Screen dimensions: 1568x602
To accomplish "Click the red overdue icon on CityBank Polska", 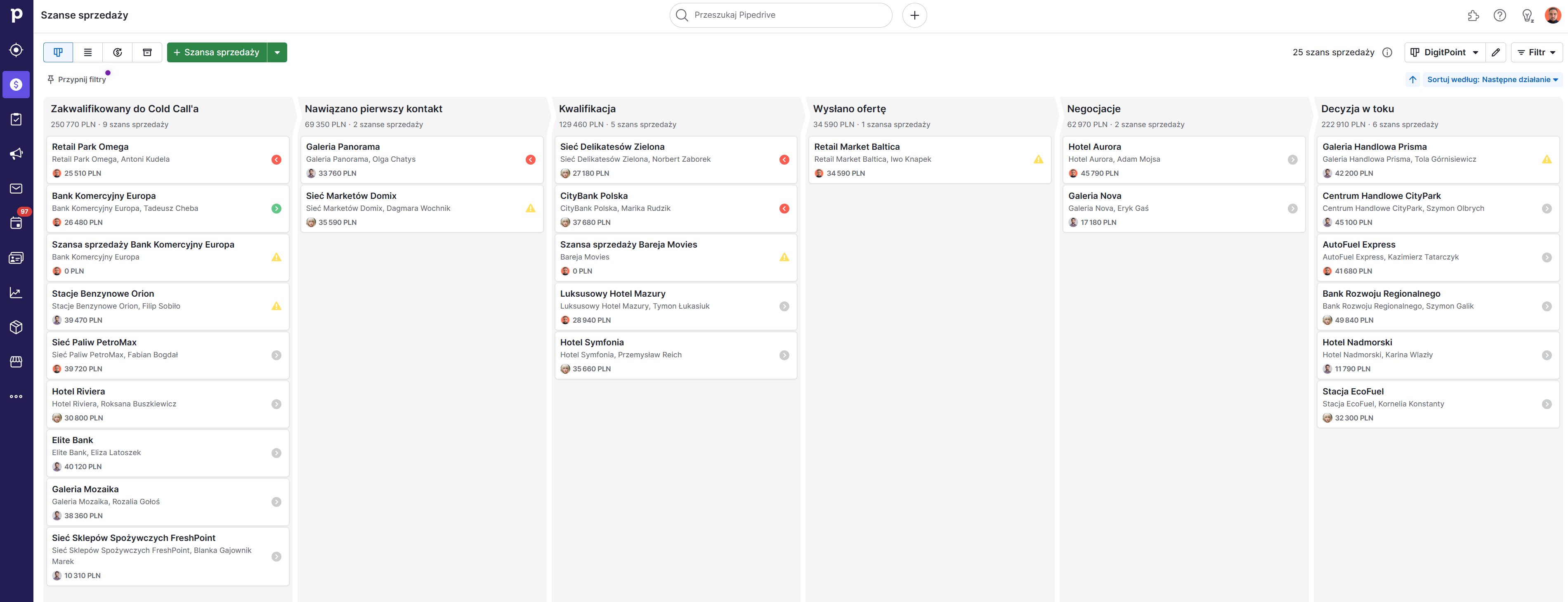I will (x=784, y=209).
